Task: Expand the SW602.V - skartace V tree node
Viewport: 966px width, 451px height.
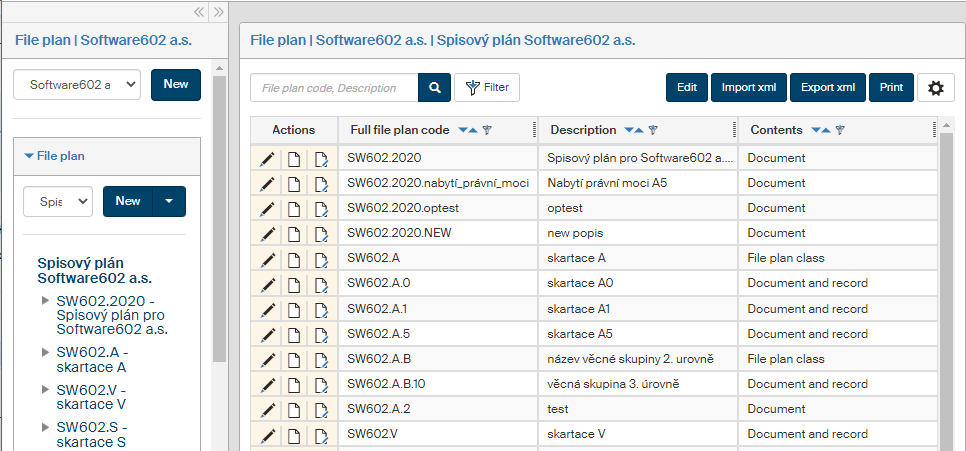Action: coord(45,390)
